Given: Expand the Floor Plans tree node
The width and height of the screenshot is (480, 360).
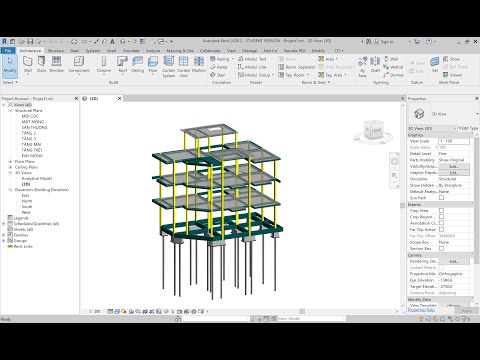Looking at the screenshot, I should pyautogui.click(x=10, y=161).
